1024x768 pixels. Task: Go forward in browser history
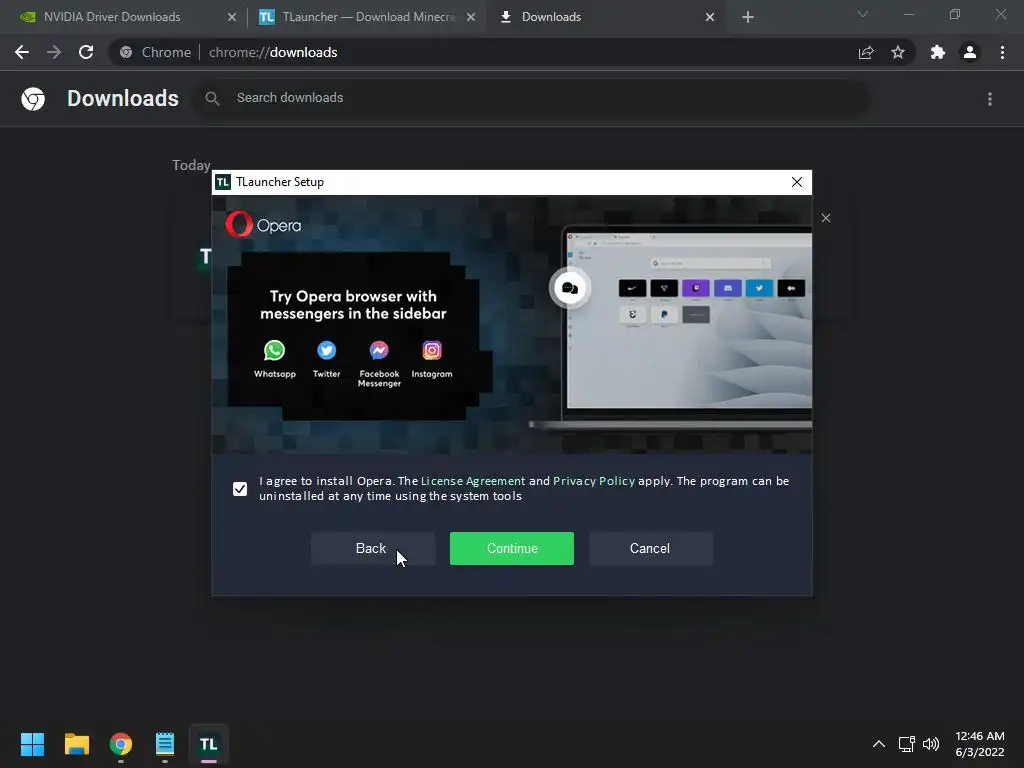click(x=54, y=52)
